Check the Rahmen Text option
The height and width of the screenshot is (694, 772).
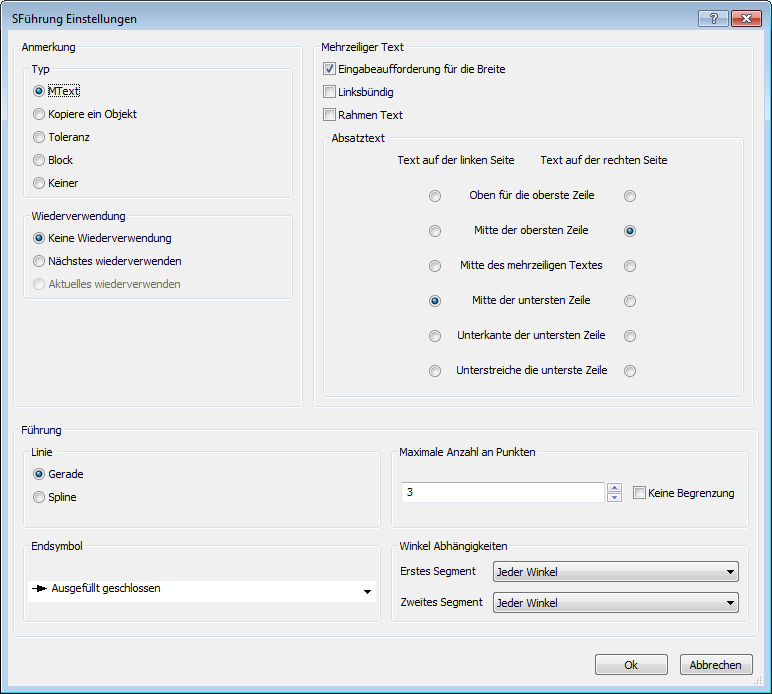click(329, 115)
